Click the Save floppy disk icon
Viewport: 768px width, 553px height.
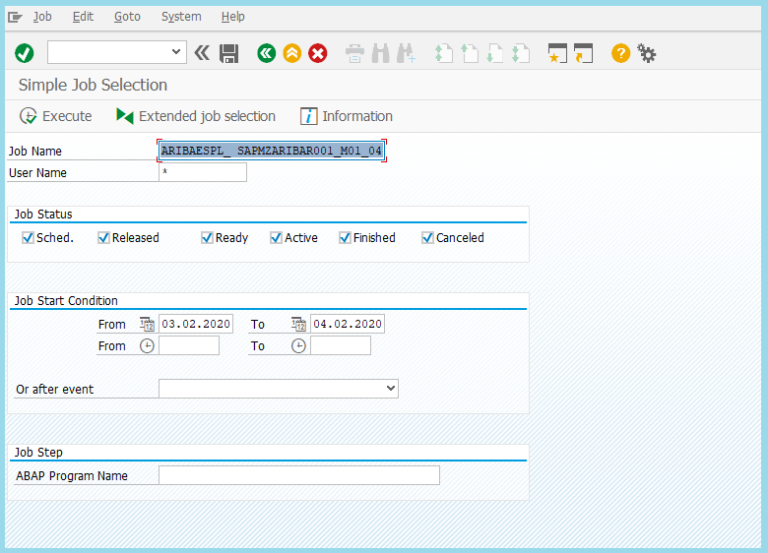pos(229,53)
